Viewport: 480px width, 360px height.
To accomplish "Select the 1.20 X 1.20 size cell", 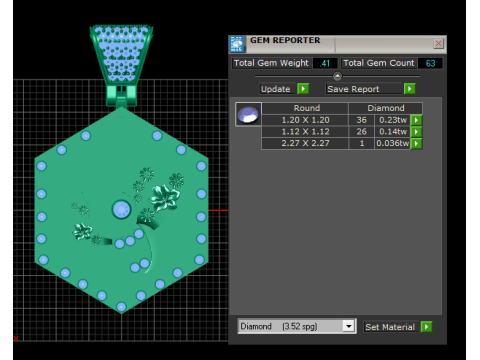I will pyautogui.click(x=305, y=120).
